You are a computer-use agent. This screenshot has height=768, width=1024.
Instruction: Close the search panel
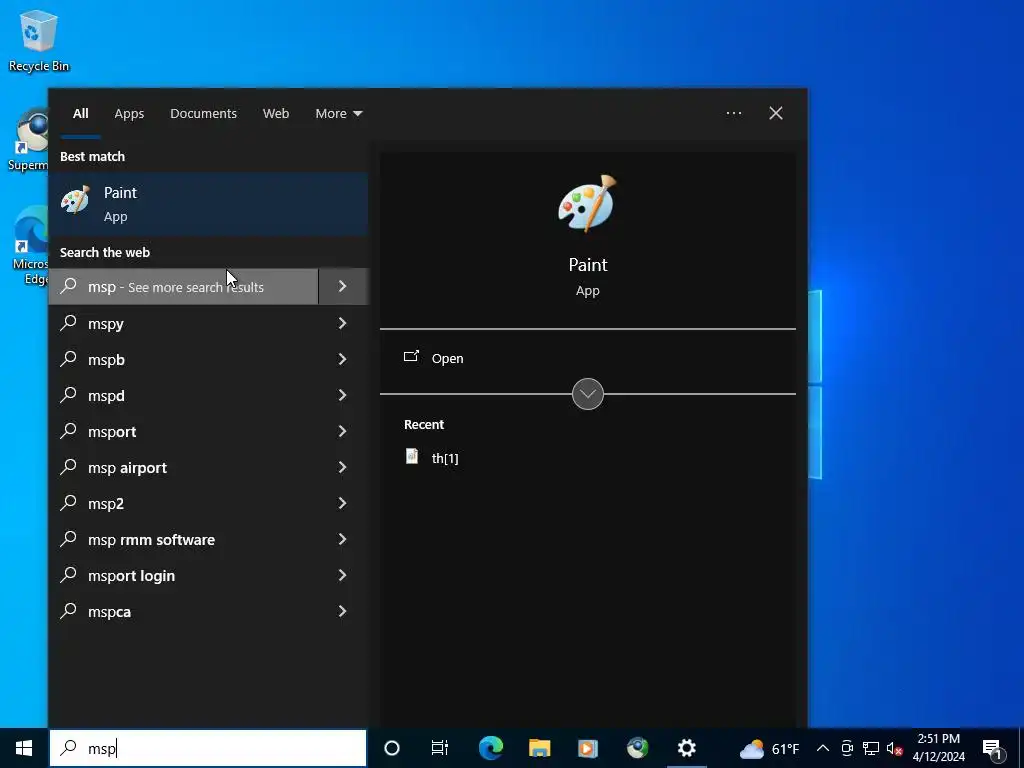pyautogui.click(x=775, y=113)
